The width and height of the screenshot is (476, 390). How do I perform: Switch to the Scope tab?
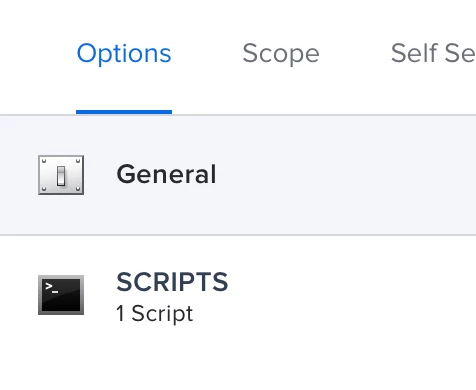281,53
